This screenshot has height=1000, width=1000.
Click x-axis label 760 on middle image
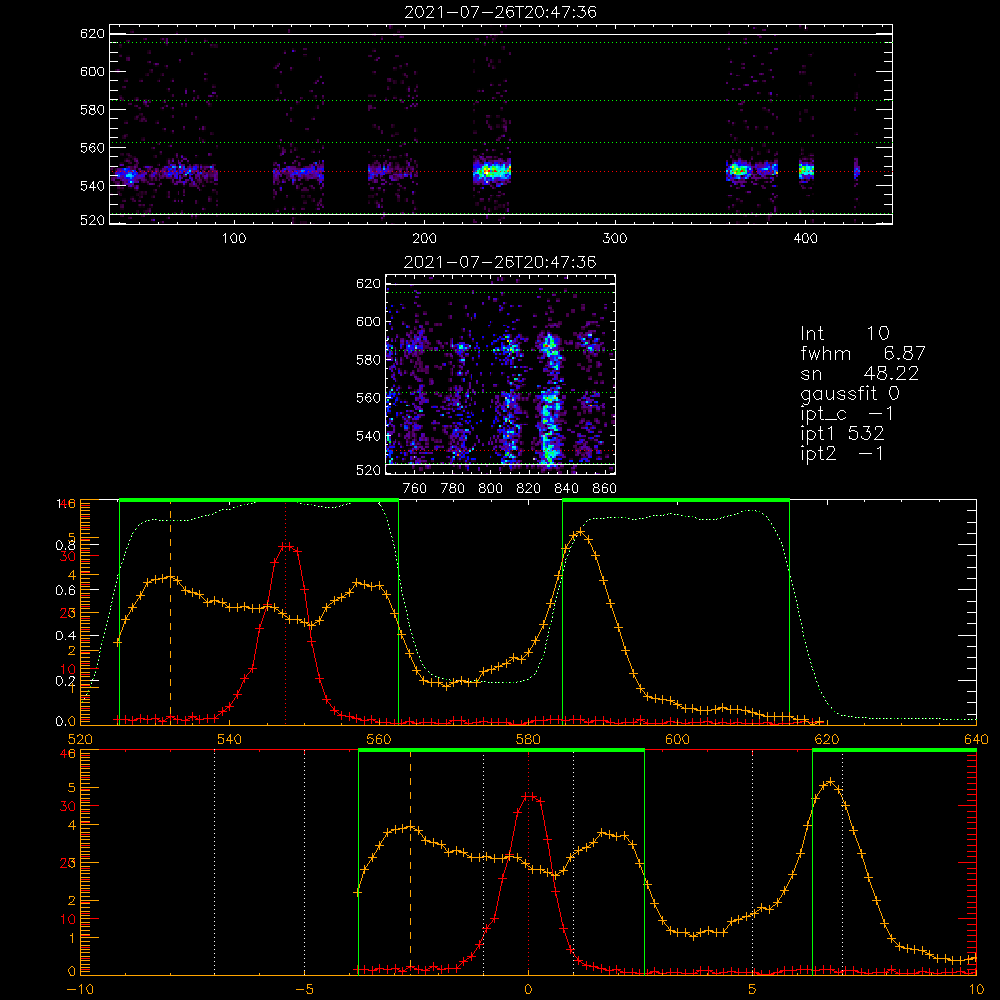tap(415, 489)
